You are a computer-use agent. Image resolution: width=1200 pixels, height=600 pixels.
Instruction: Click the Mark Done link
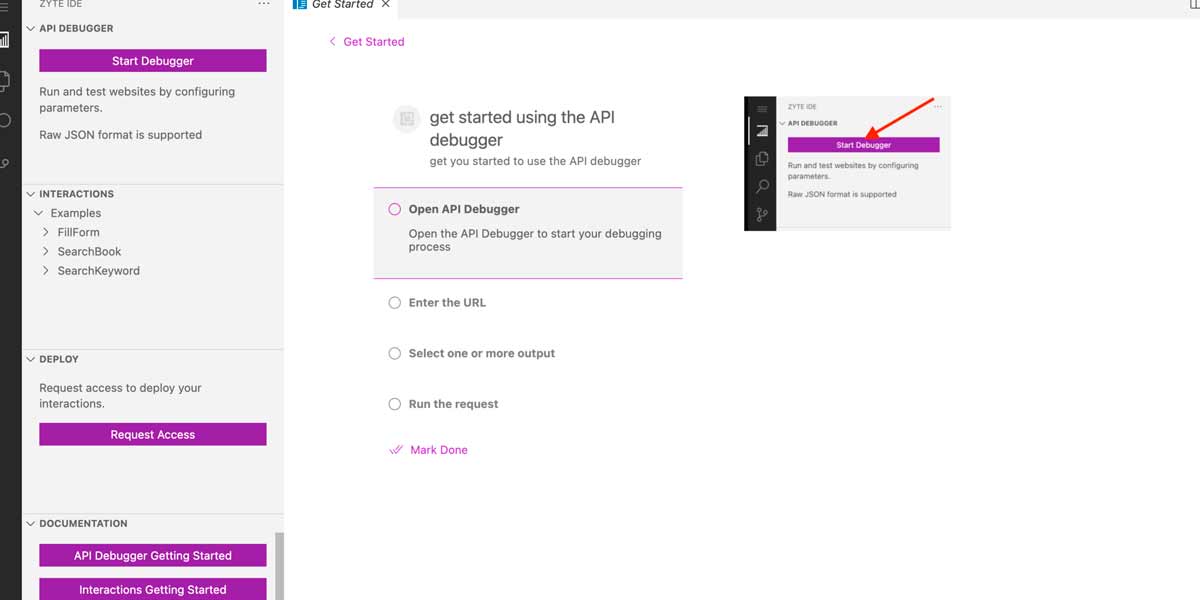[x=438, y=450]
